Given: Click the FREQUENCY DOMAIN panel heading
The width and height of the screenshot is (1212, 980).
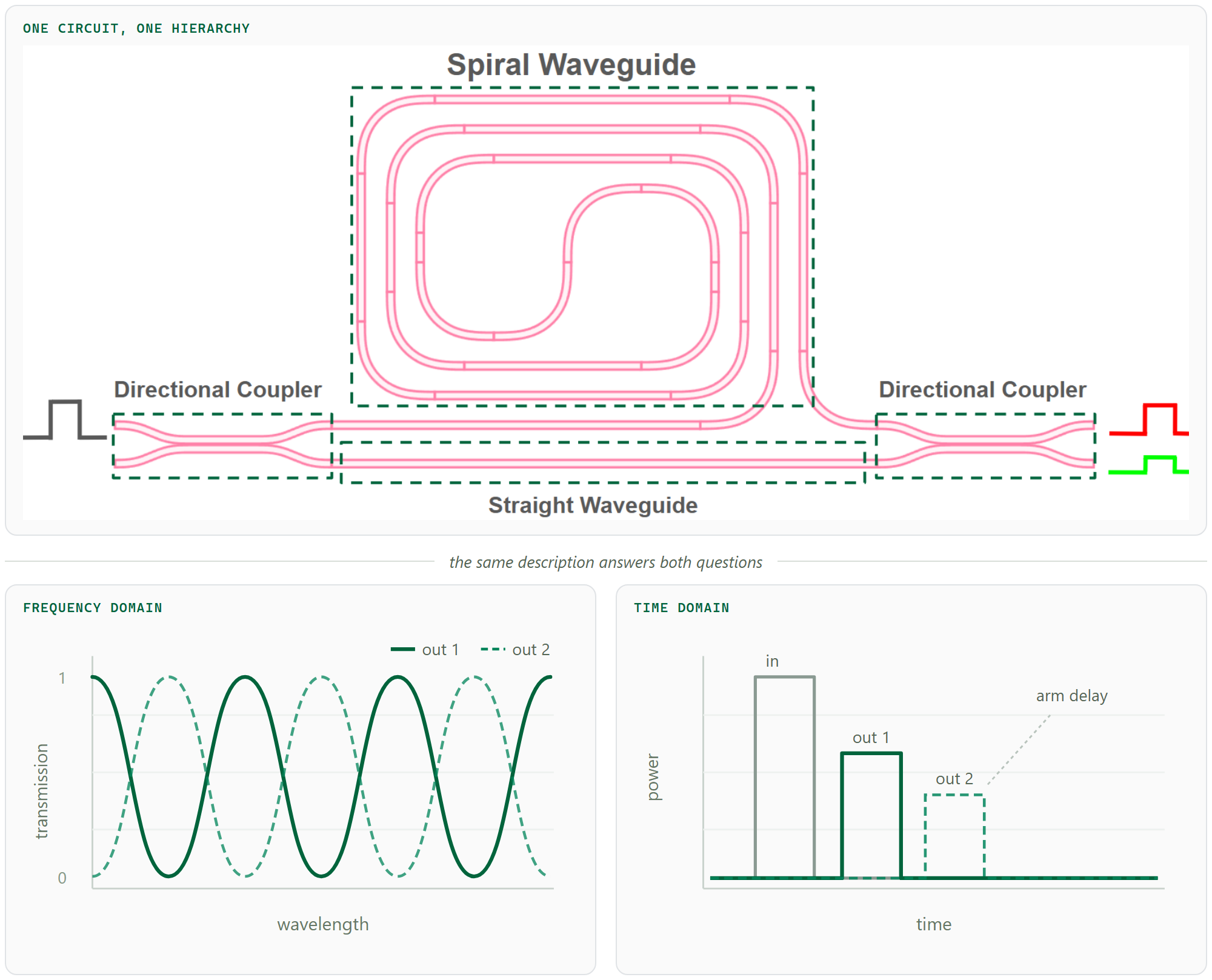Looking at the screenshot, I should [x=93, y=608].
